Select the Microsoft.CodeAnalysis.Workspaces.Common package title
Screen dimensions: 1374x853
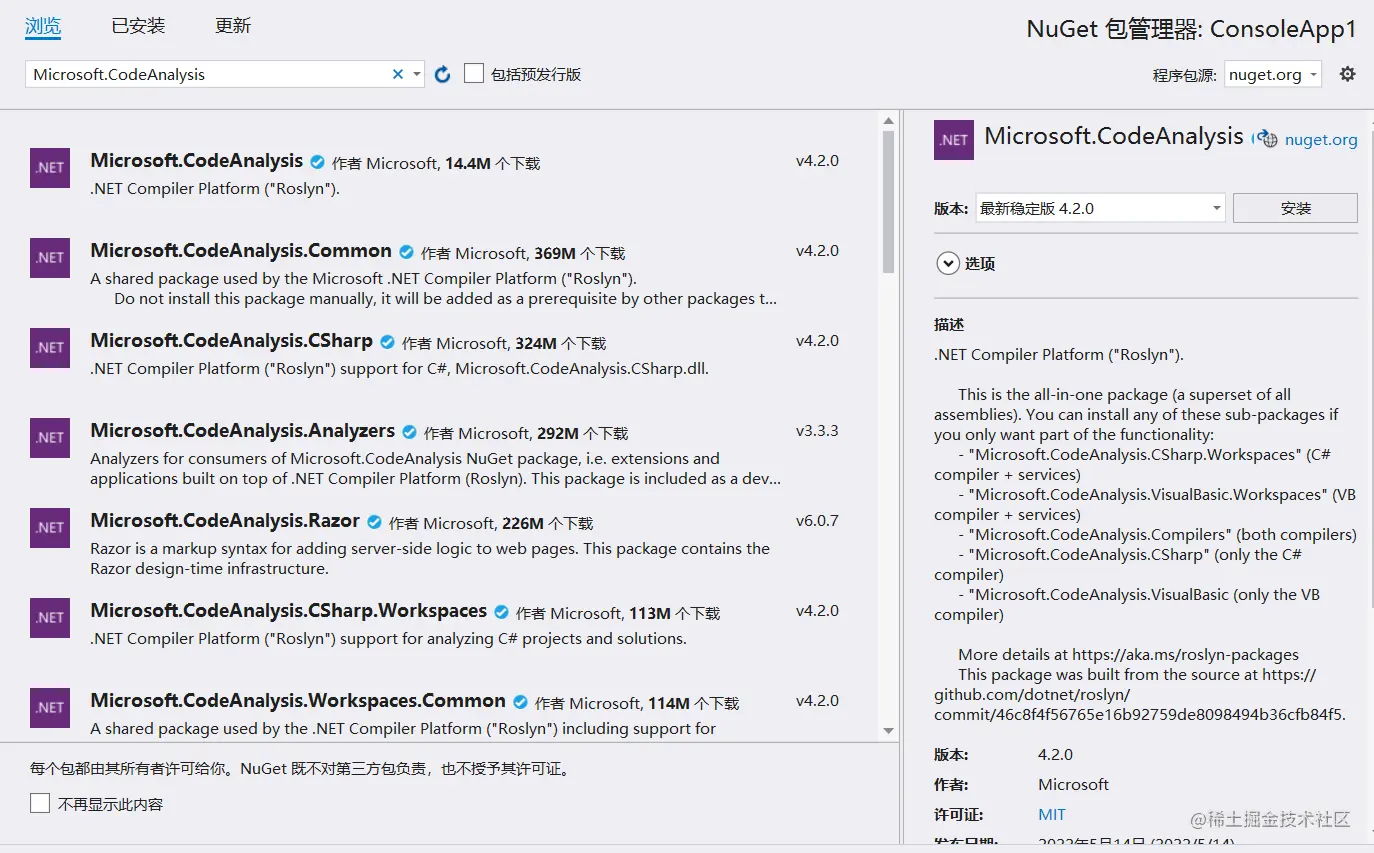(298, 701)
